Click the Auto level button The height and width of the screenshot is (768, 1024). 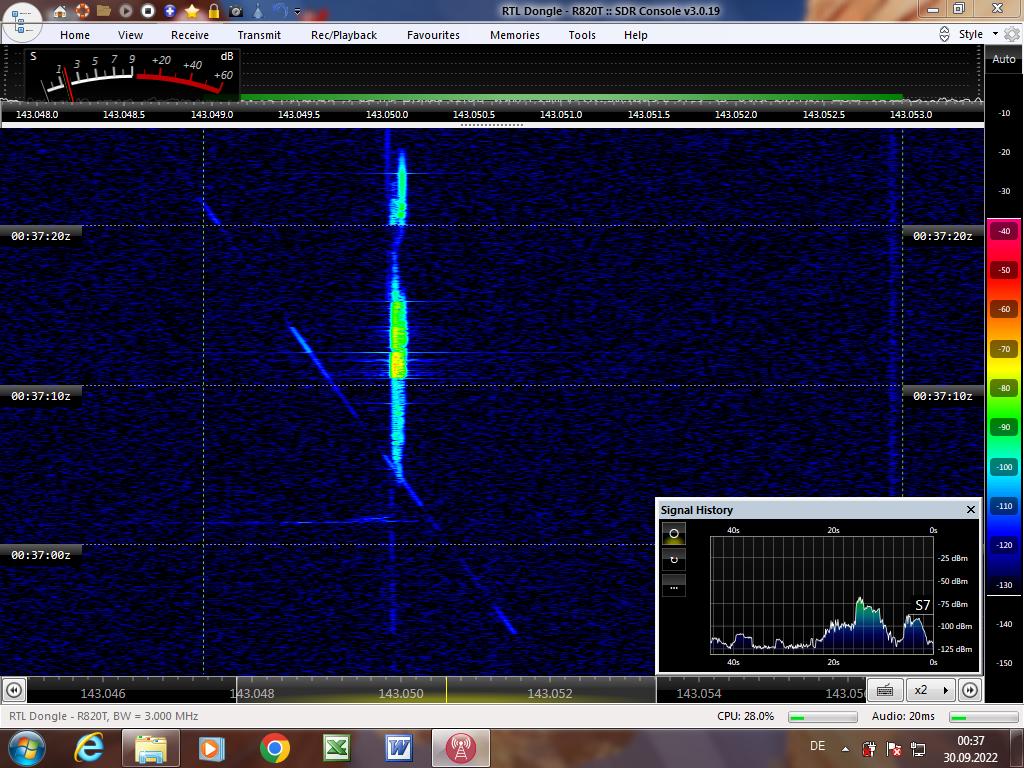(1004, 59)
